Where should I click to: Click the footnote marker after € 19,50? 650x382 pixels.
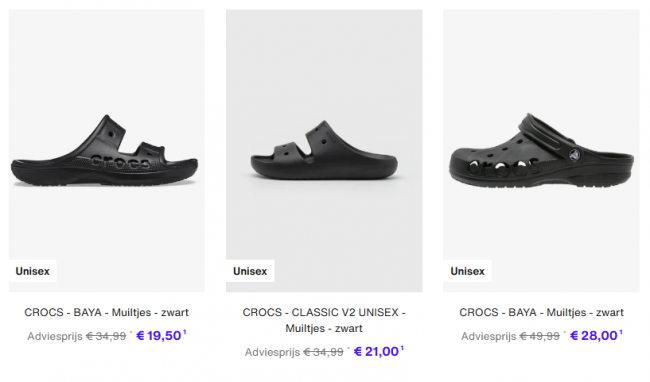pos(185,332)
